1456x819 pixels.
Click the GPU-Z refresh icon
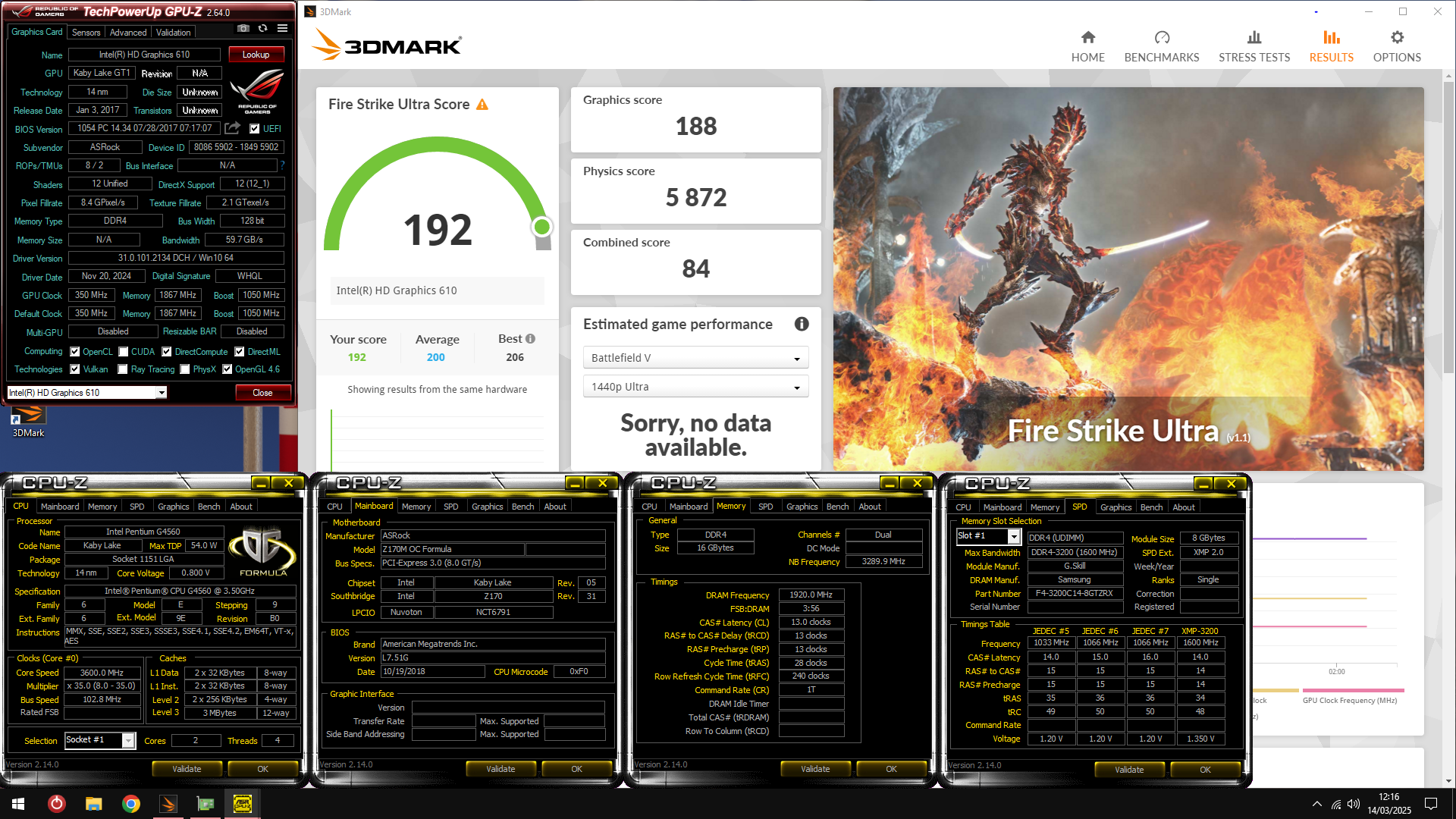pyautogui.click(x=262, y=29)
